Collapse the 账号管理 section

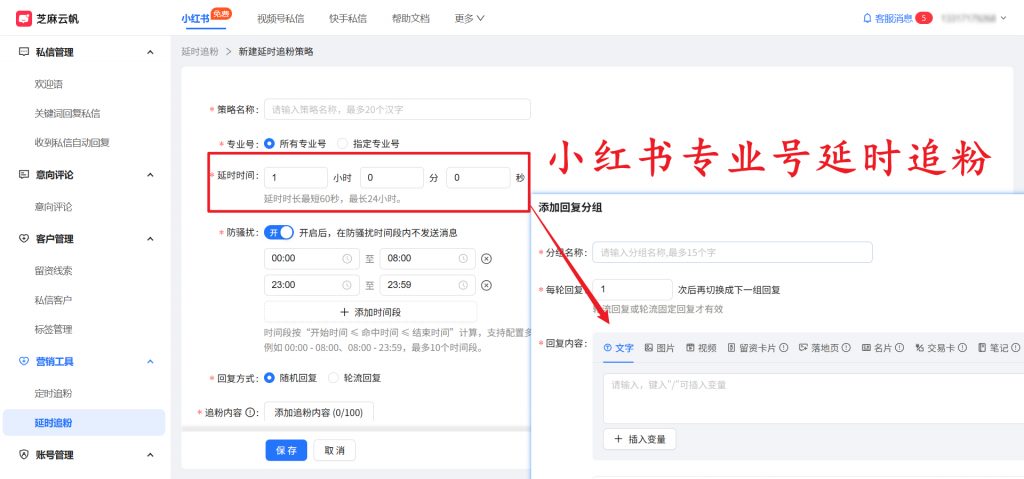pos(150,455)
